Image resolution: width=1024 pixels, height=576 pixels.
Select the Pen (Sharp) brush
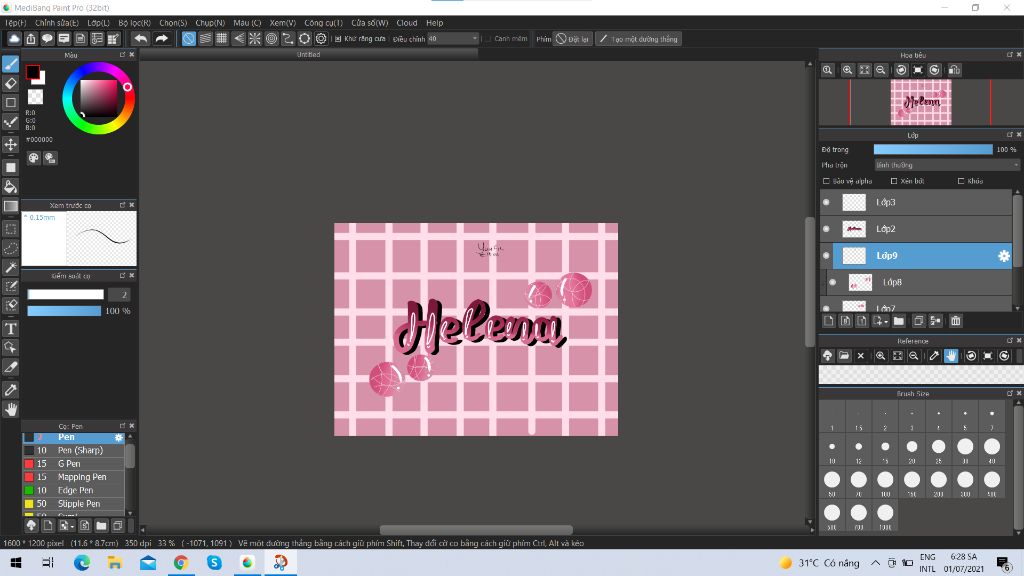(74, 451)
